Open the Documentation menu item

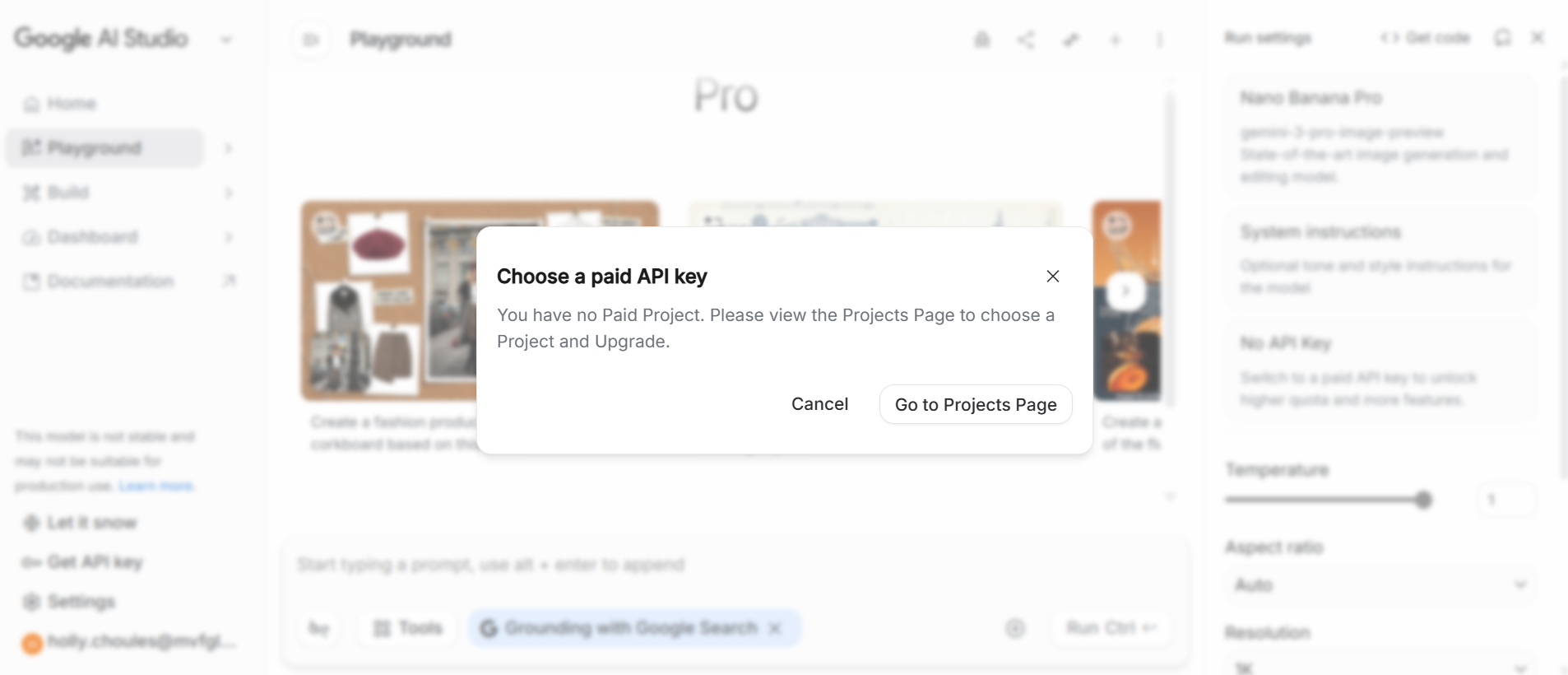pos(109,281)
